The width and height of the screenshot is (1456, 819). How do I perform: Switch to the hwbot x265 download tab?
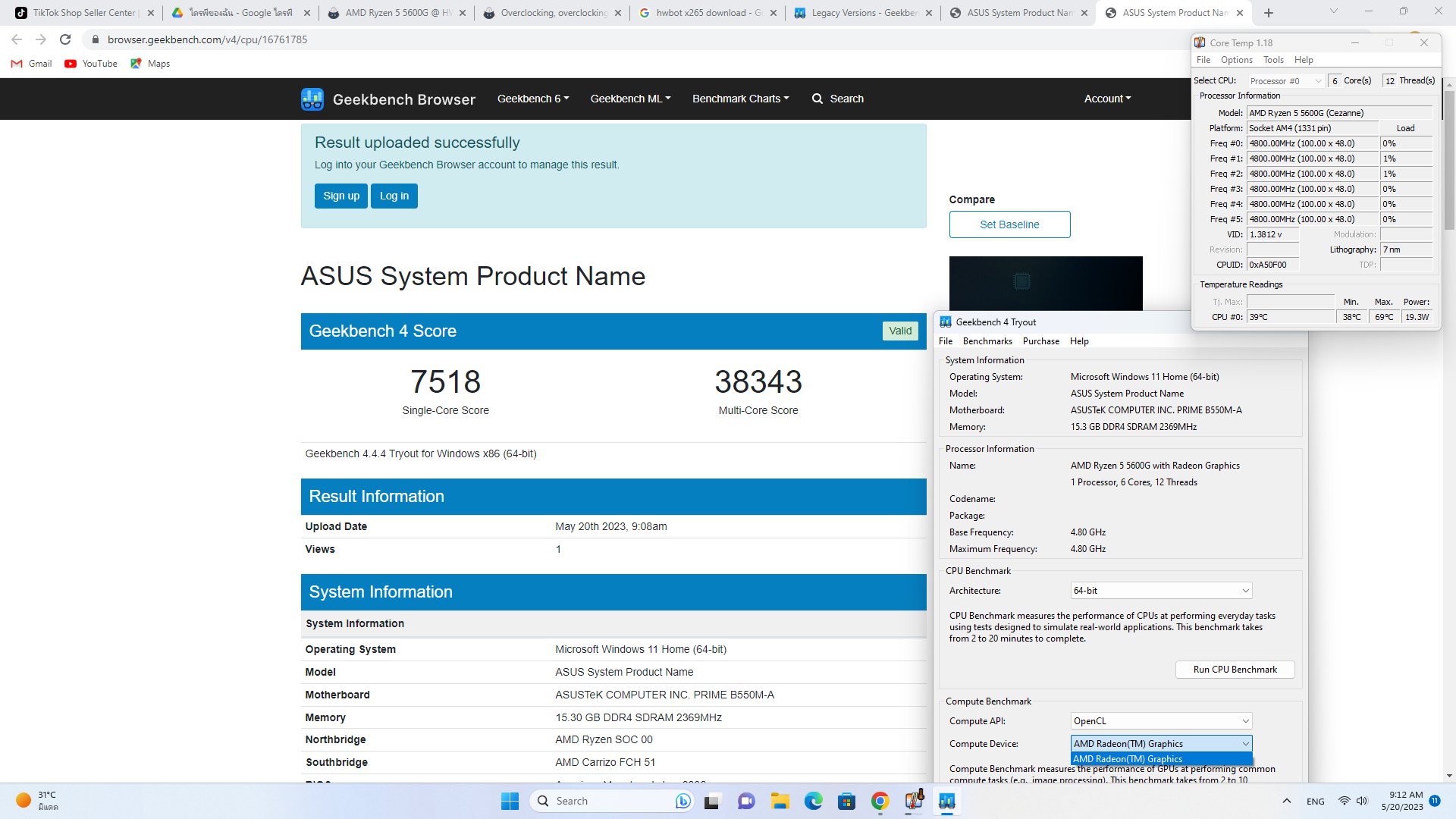click(708, 13)
